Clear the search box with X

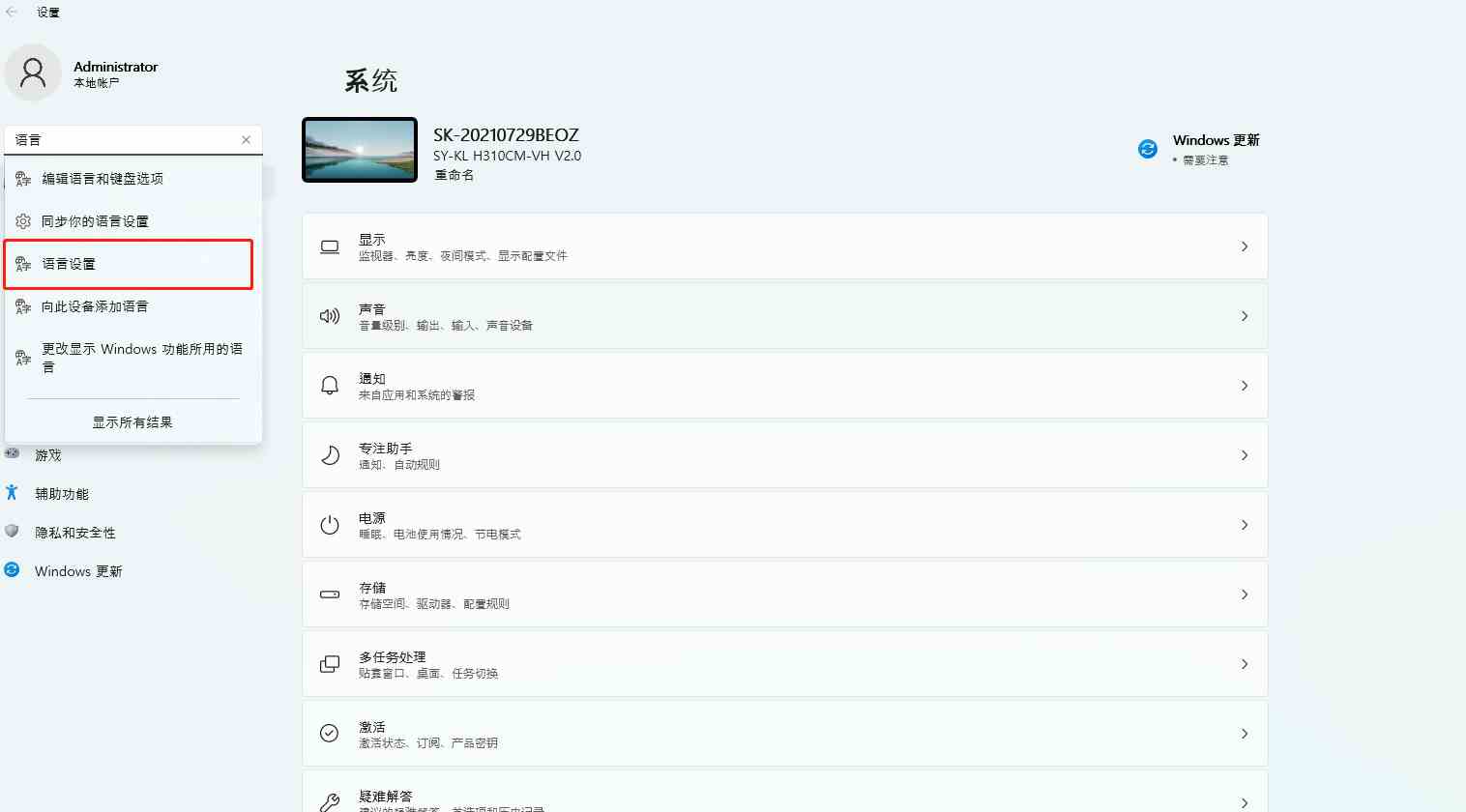click(x=247, y=140)
